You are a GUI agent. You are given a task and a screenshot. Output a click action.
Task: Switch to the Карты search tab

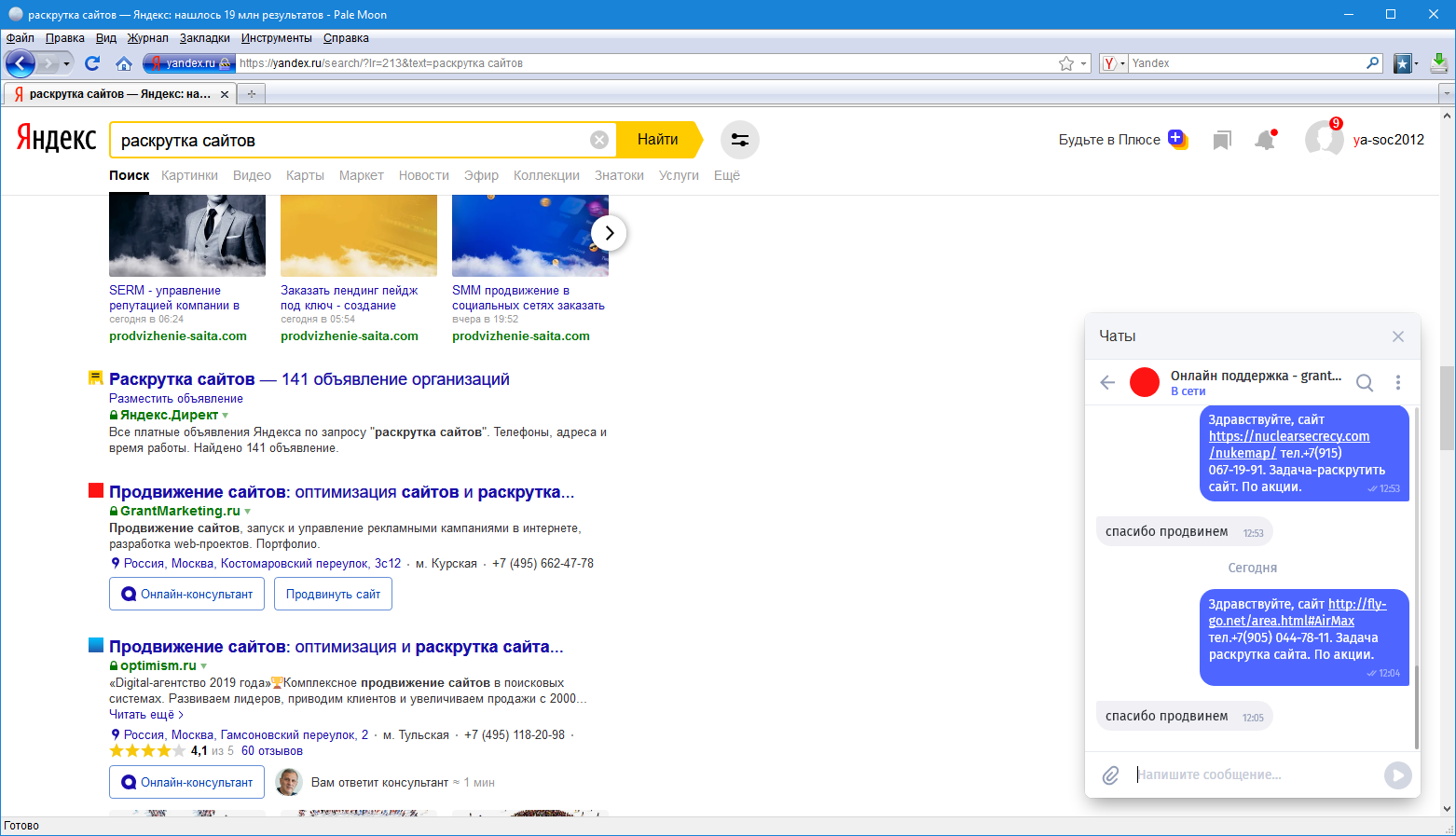point(305,175)
